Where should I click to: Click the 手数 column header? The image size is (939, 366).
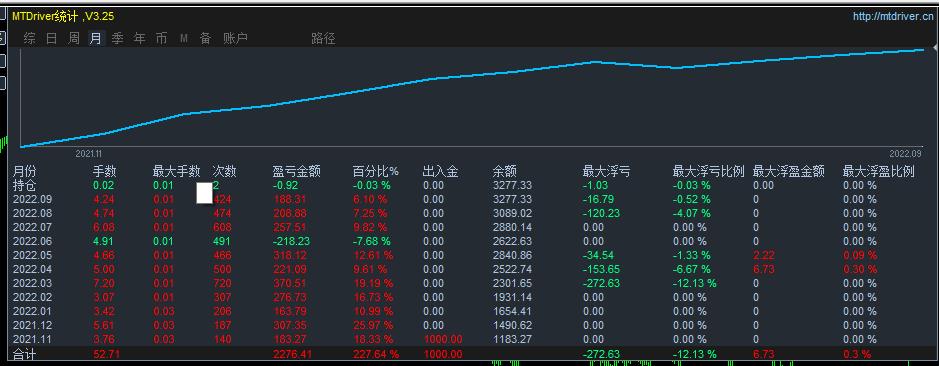click(x=105, y=172)
